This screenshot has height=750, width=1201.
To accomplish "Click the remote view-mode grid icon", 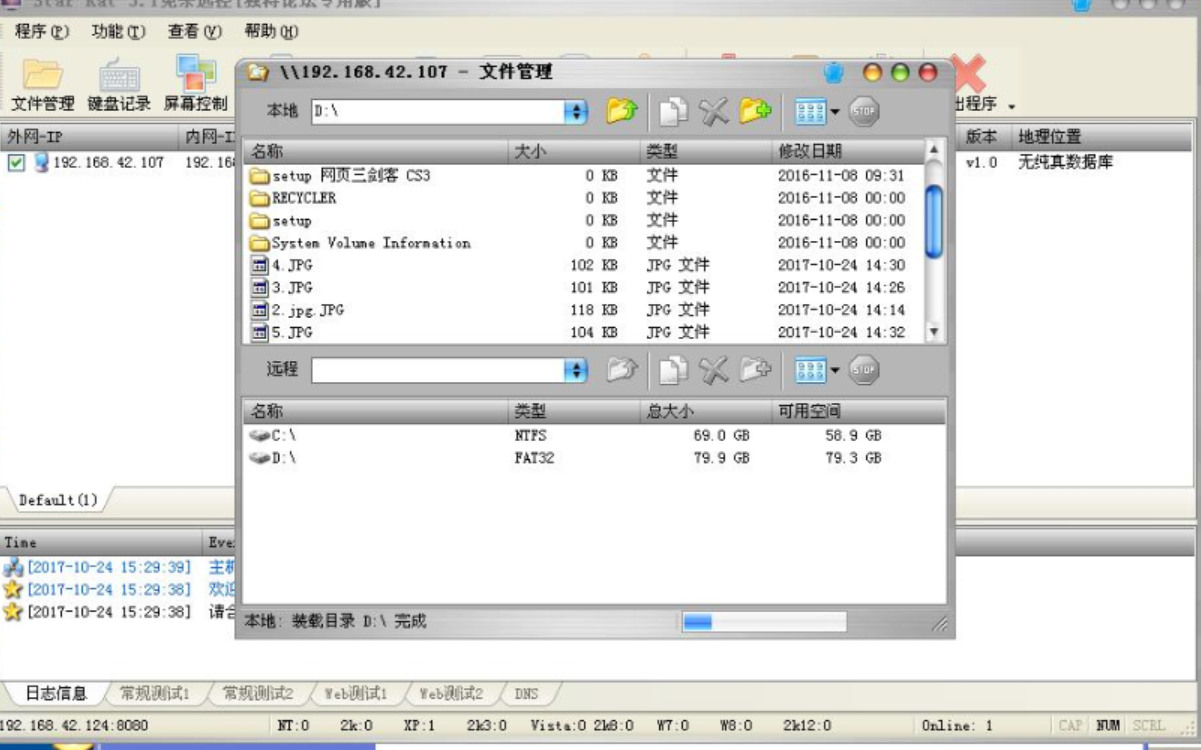I will 810,371.
